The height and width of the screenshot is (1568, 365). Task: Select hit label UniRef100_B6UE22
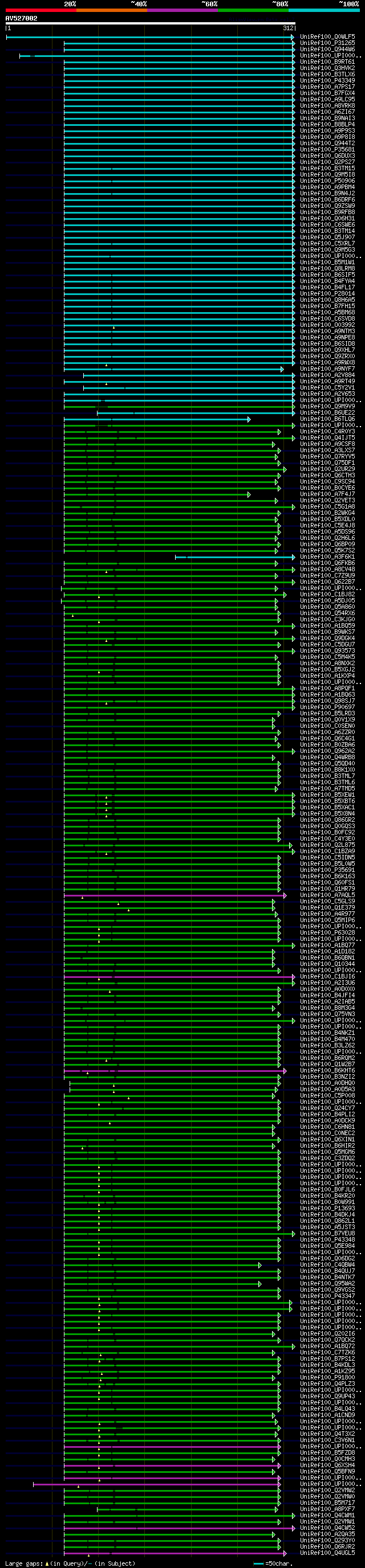pos(328,413)
